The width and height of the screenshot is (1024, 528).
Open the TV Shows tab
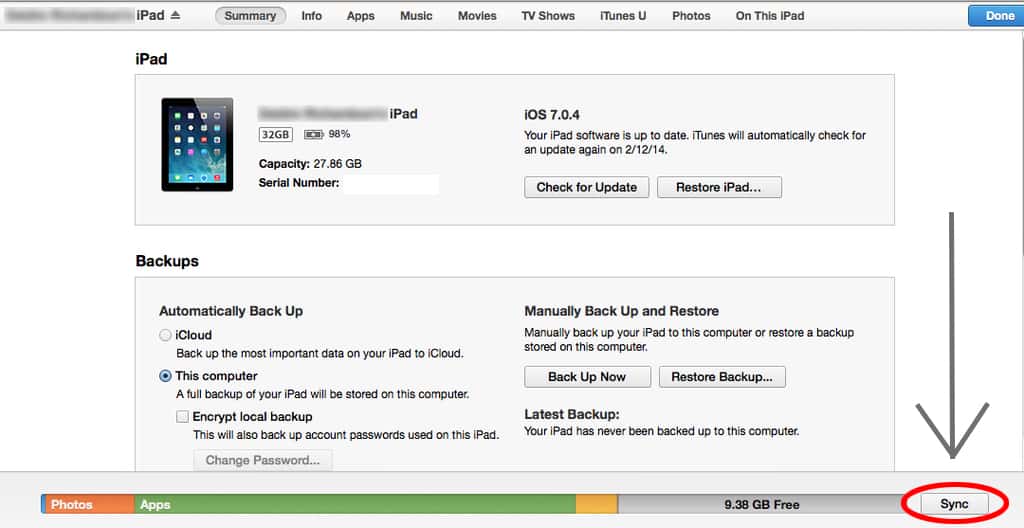point(548,16)
